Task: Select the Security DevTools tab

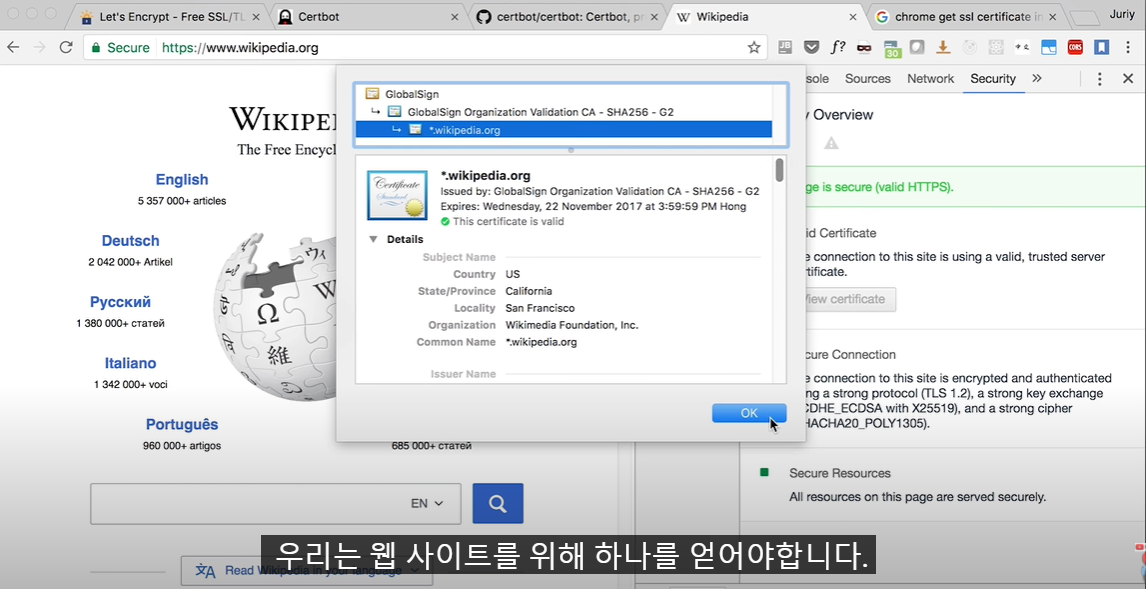Action: pos(993,78)
